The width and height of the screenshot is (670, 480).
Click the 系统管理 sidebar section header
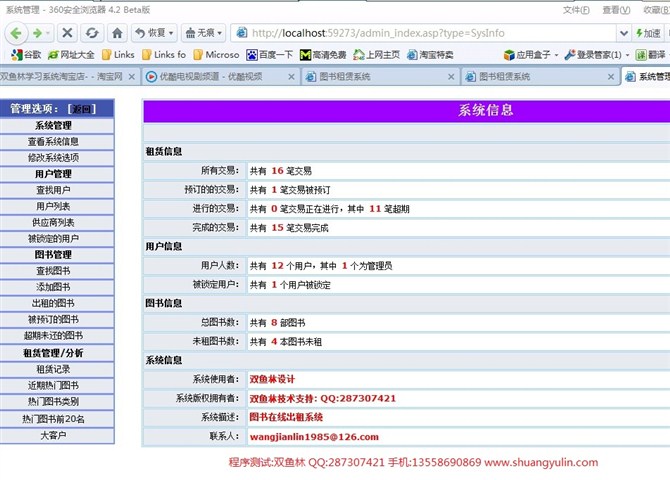(x=53, y=125)
